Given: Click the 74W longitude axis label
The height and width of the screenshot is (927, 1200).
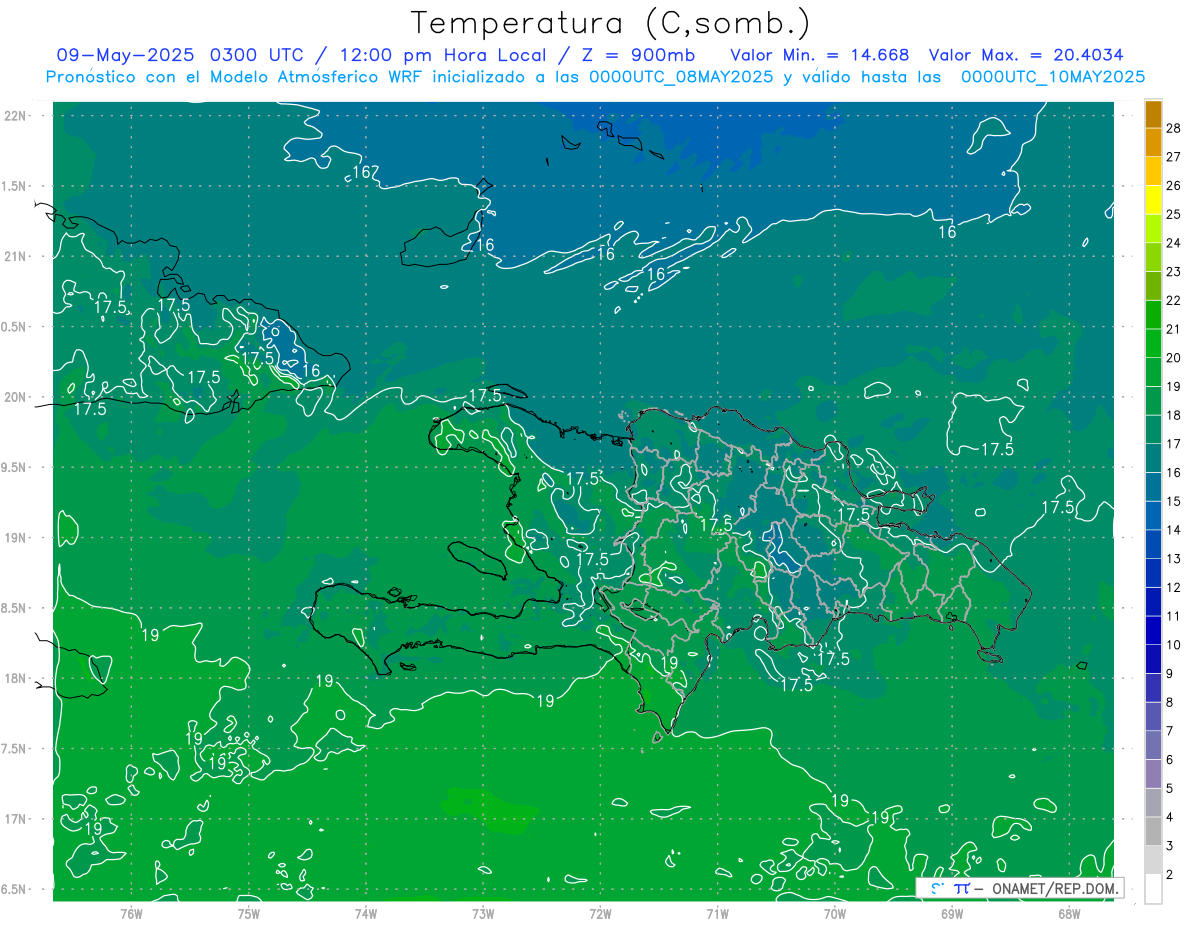Looking at the screenshot, I should pos(366,914).
